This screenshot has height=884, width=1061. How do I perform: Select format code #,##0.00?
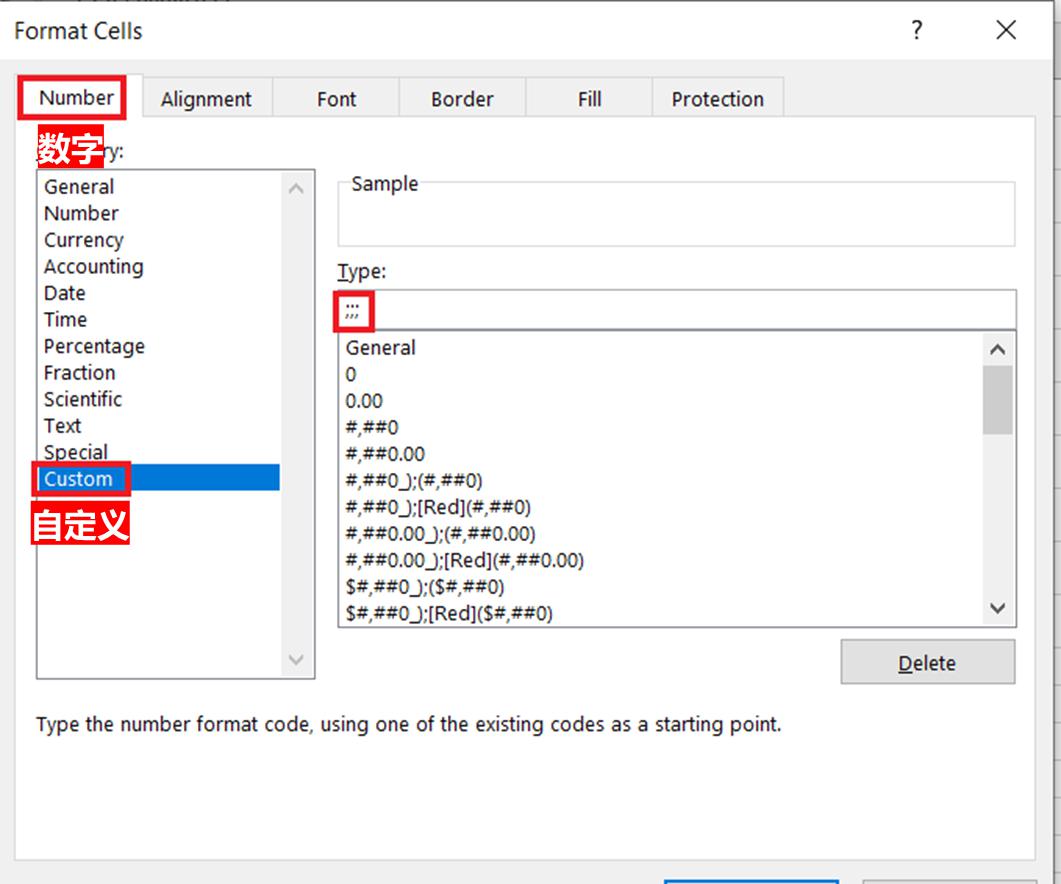tap(660, 454)
